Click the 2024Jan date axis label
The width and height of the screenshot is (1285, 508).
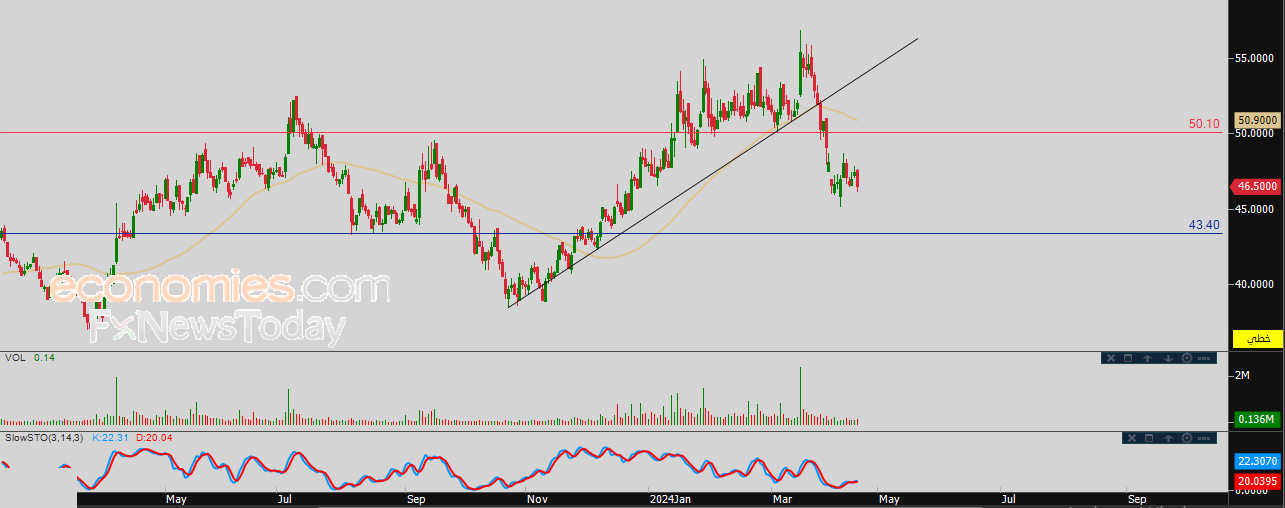pos(670,498)
